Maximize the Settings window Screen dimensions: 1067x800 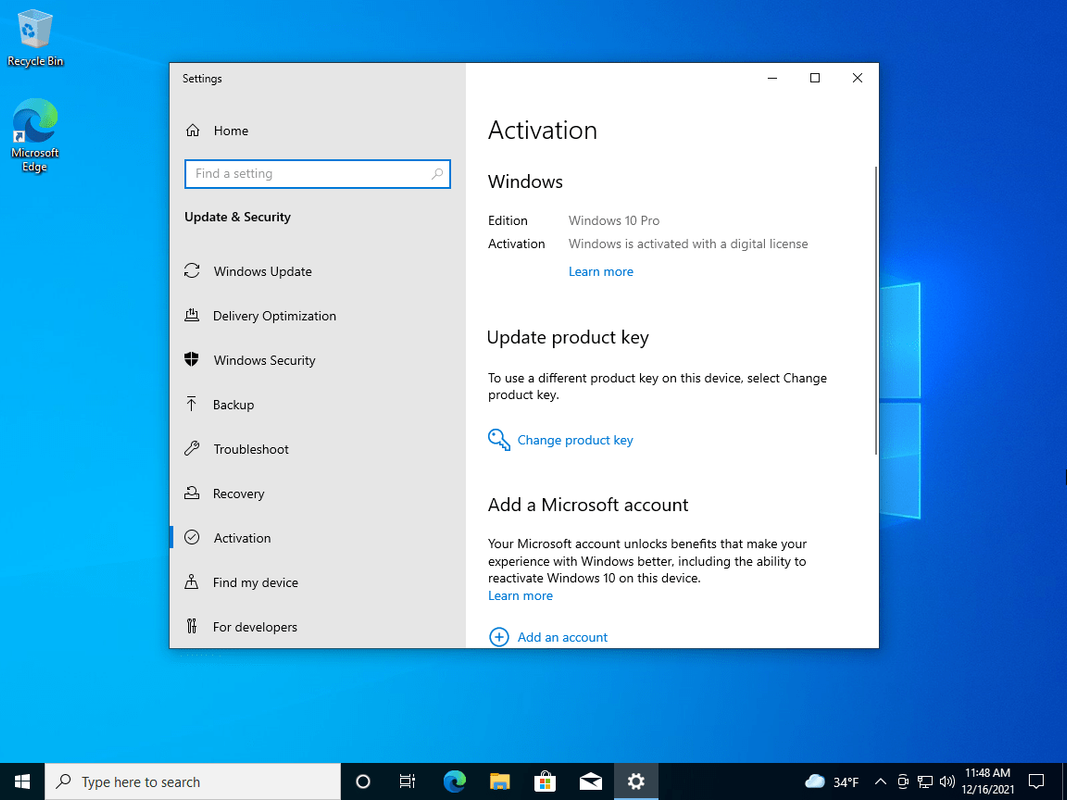coord(815,78)
